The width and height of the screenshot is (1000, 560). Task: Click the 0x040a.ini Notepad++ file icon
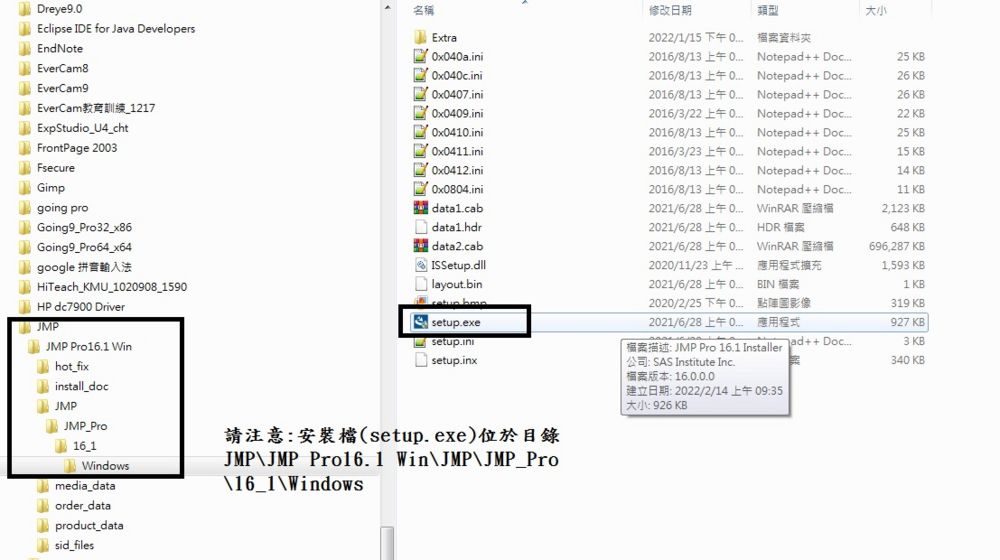(420, 56)
